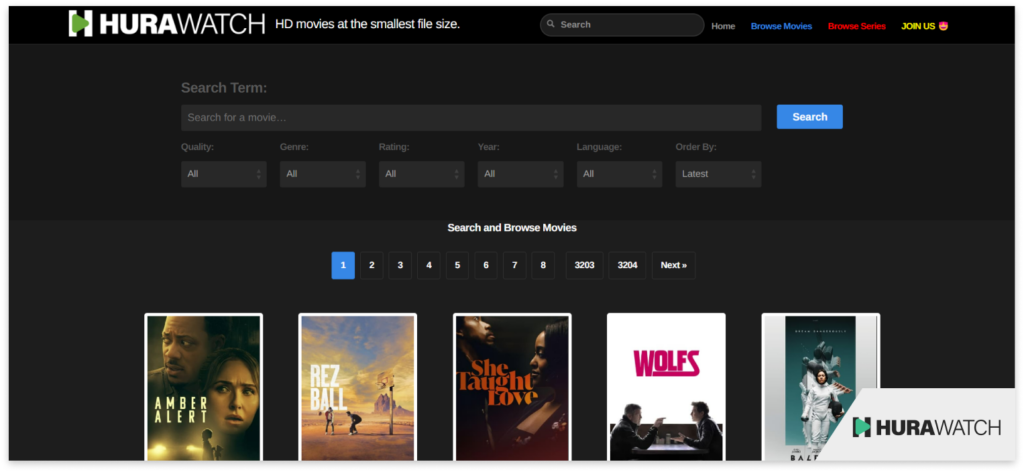The width and height of the screenshot is (1024, 472).
Task: Click the 'Search for a movie…' field
Action: (x=471, y=118)
